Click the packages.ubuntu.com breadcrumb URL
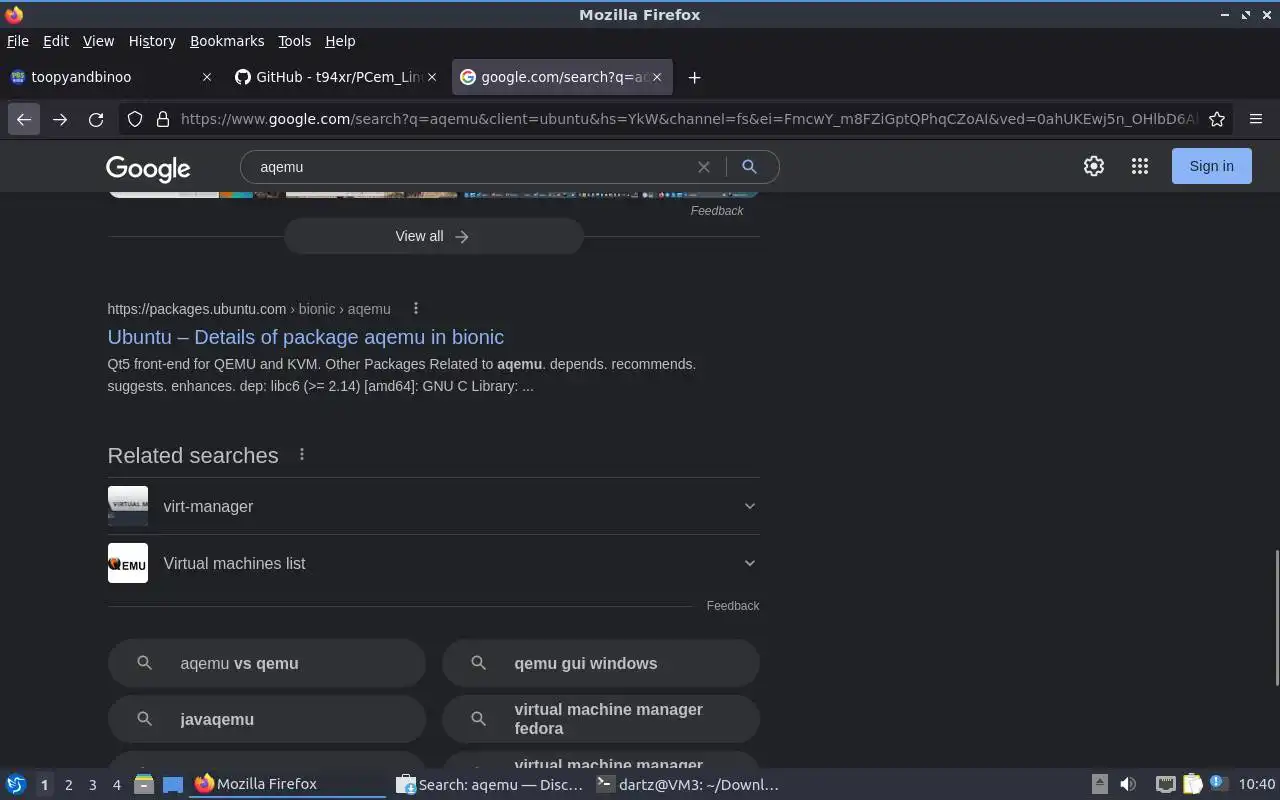Screen dimensions: 1280x800 [x=249, y=309]
